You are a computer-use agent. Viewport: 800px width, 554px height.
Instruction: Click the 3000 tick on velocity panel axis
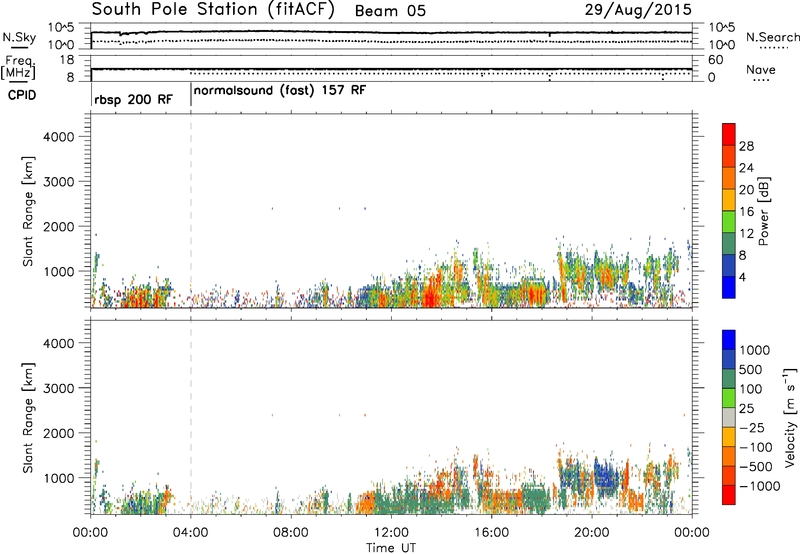click(x=59, y=388)
